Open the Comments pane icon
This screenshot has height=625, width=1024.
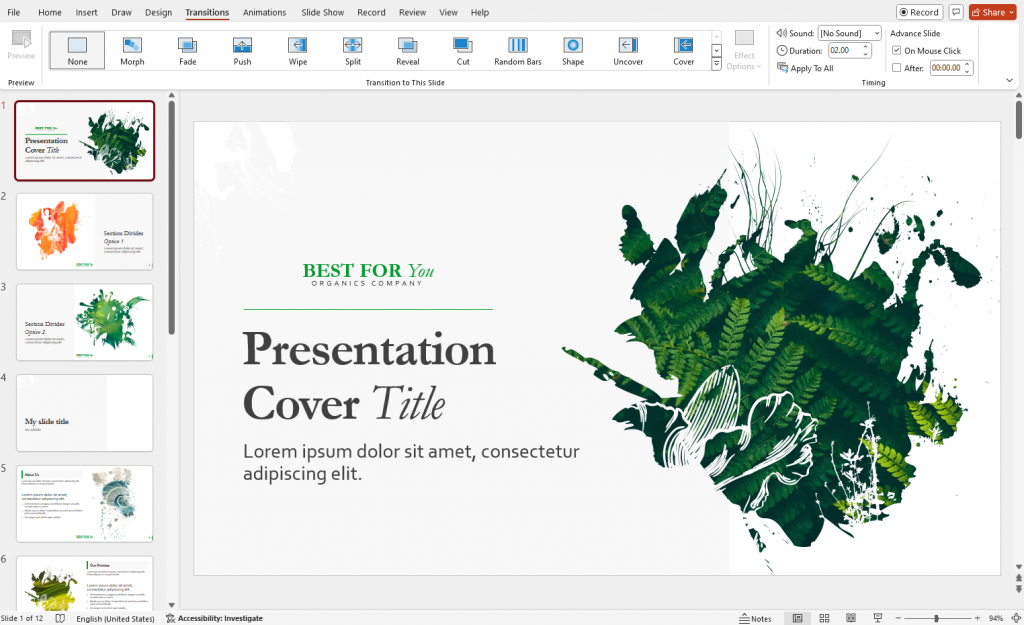click(956, 12)
